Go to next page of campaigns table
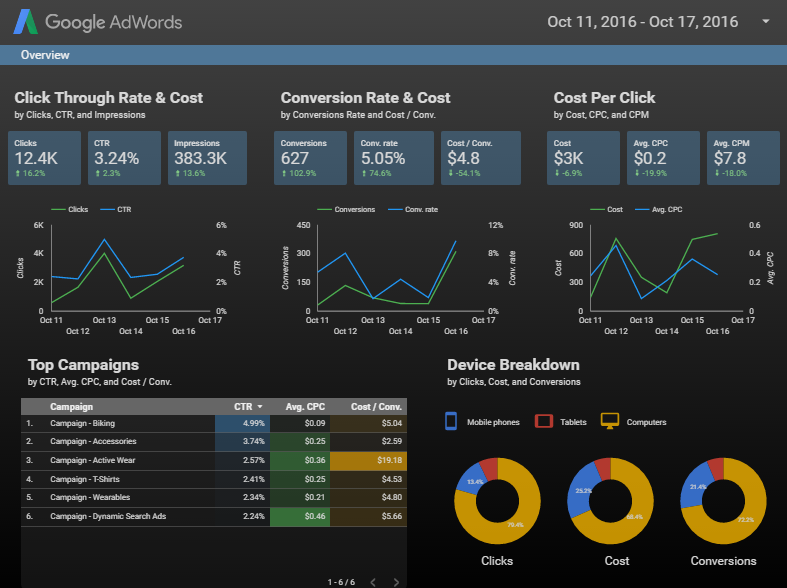This screenshot has height=588, width=787. tap(397, 582)
